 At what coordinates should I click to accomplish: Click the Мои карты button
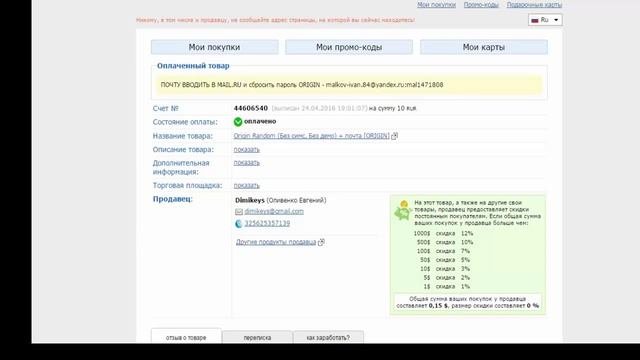484,47
